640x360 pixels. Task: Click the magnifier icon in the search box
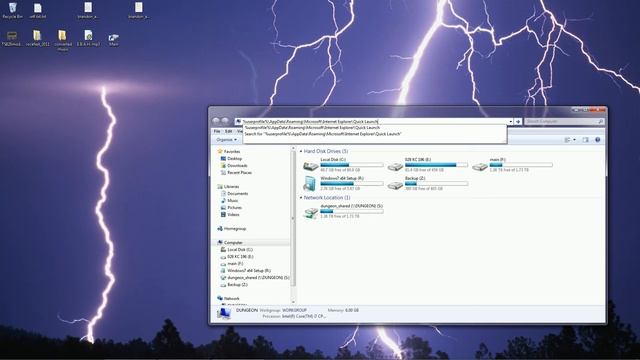(x=600, y=122)
